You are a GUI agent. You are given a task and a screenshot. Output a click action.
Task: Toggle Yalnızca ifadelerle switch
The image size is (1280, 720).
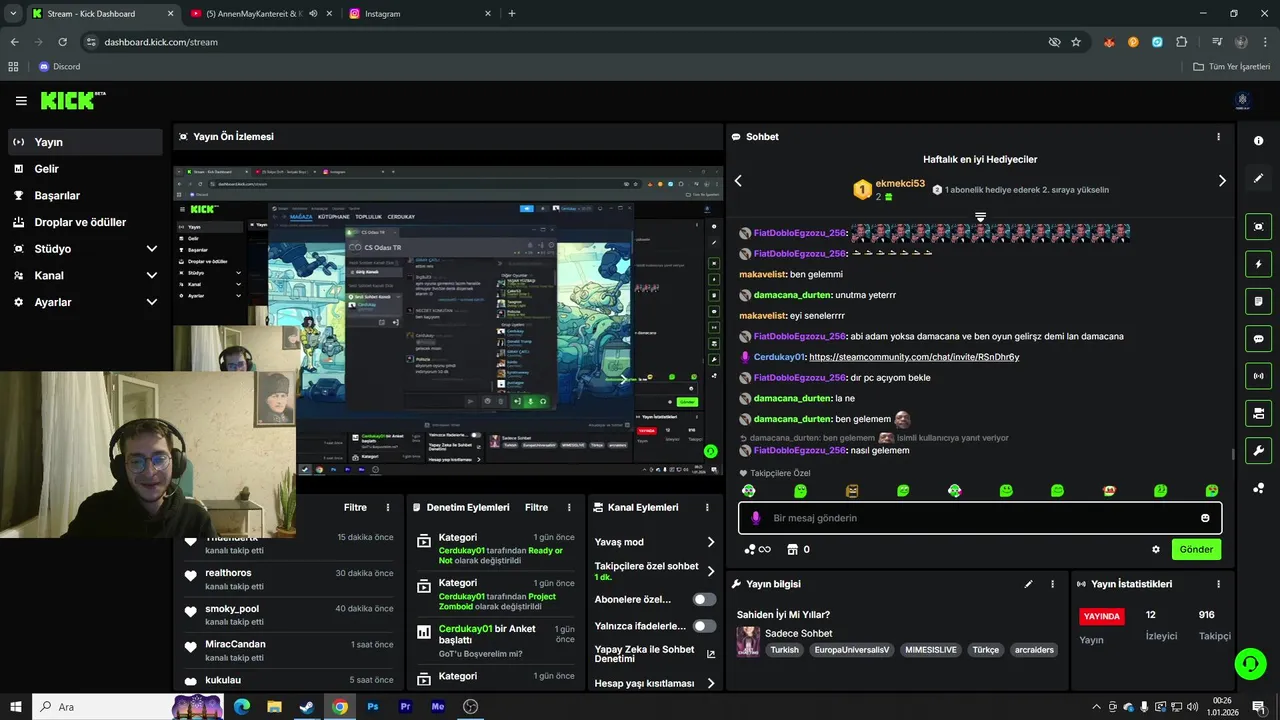705,626
